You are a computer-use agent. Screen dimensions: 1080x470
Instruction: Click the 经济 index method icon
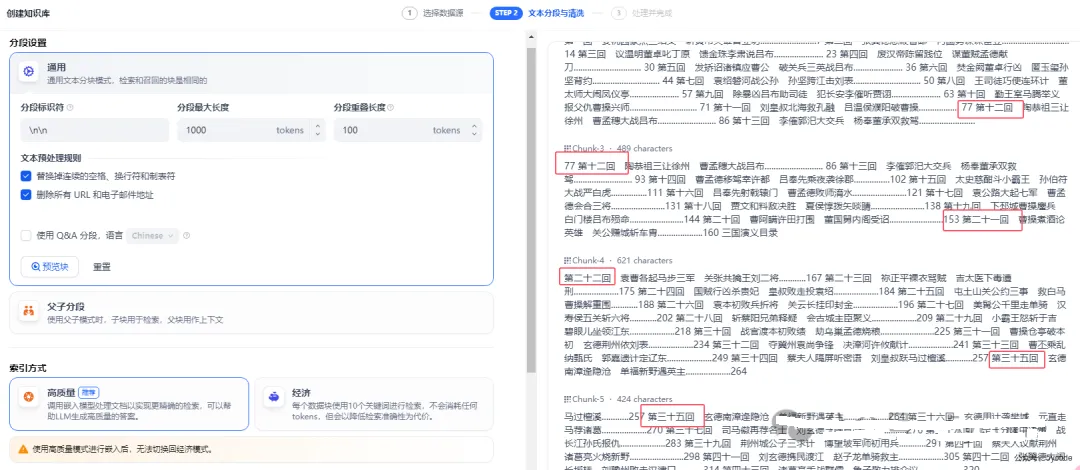tap(274, 396)
